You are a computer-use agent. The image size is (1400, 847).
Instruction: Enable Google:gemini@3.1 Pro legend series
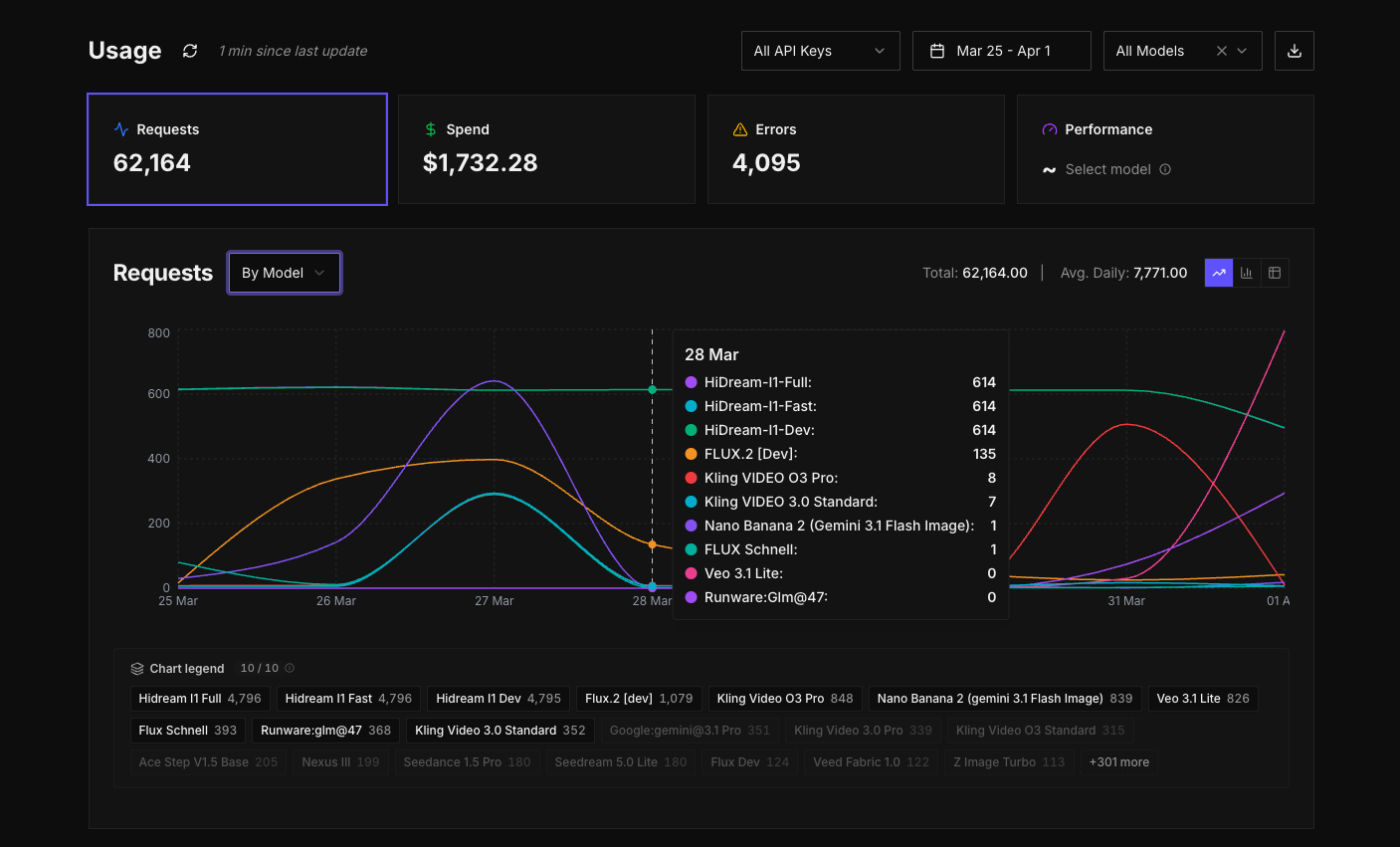point(689,731)
